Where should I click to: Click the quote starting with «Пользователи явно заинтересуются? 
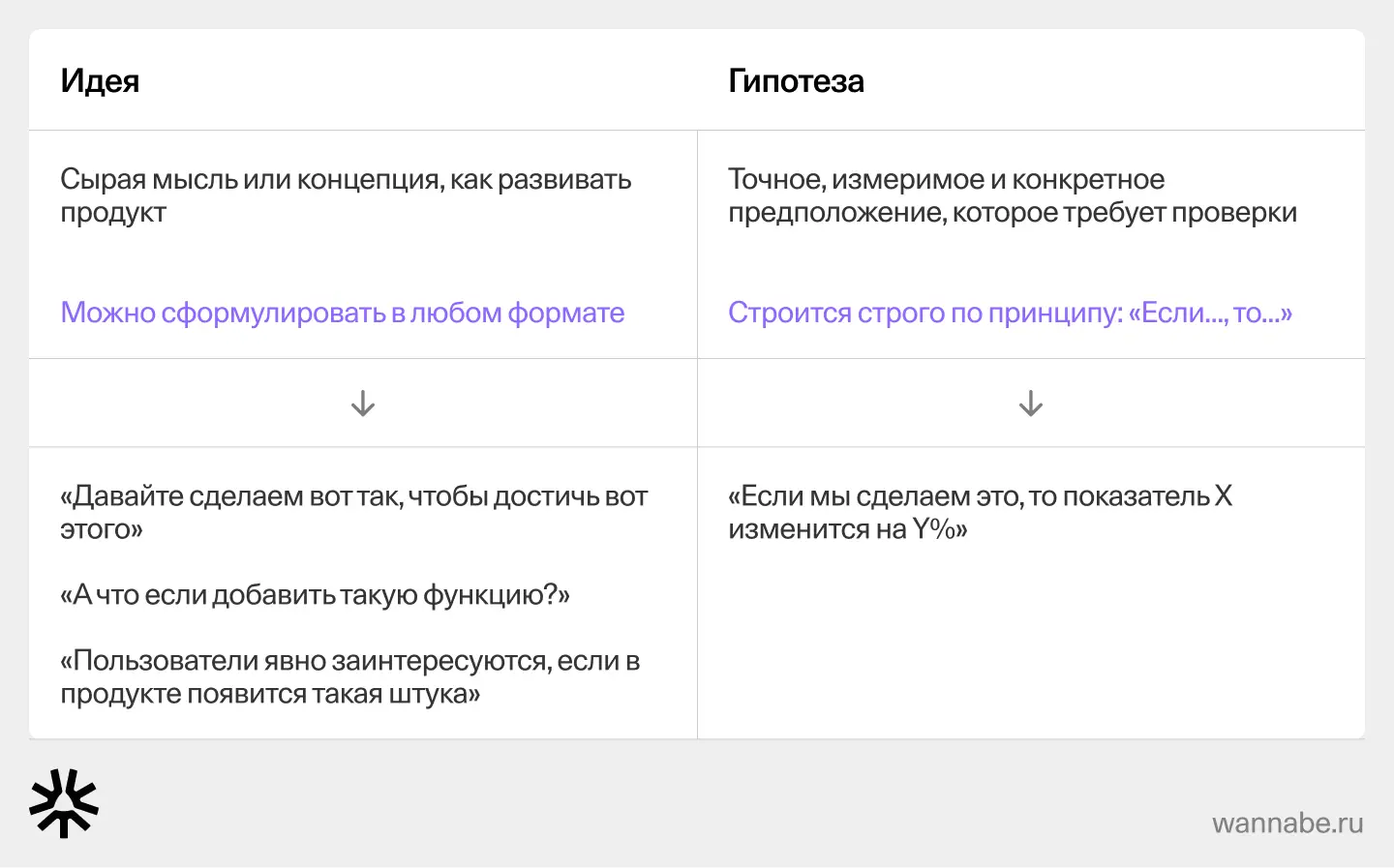coord(349,661)
